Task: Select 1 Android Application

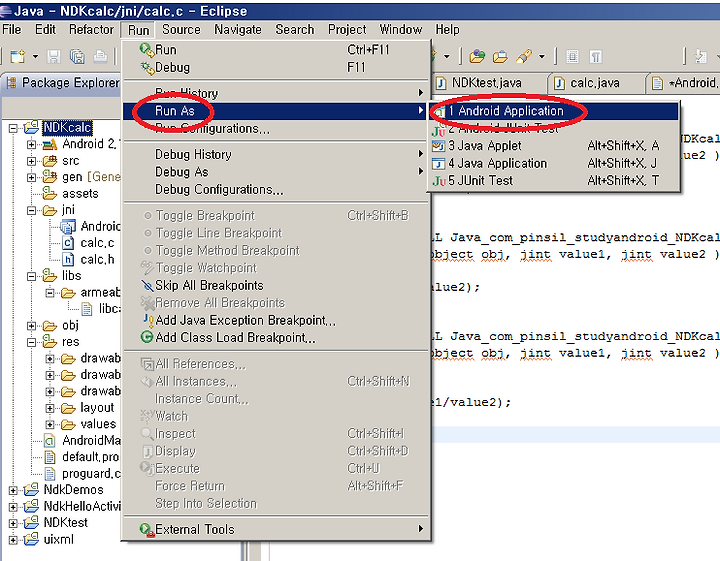Action: tap(554, 111)
